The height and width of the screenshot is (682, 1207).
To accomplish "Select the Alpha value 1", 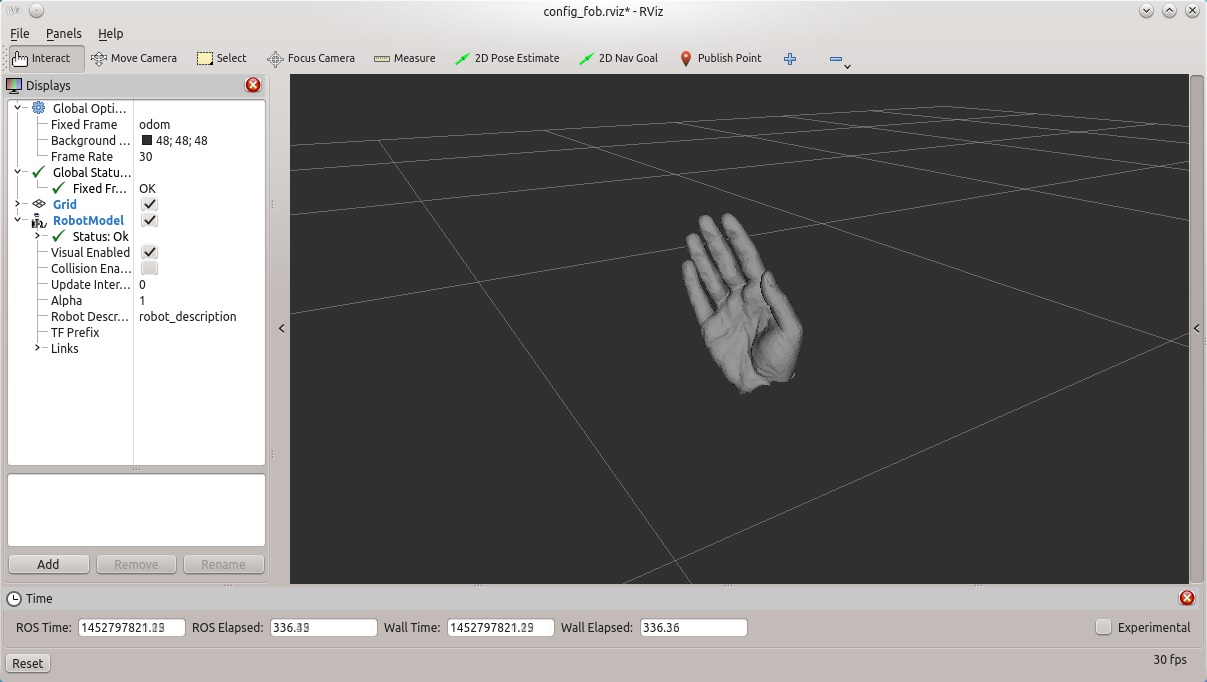I will [142, 300].
